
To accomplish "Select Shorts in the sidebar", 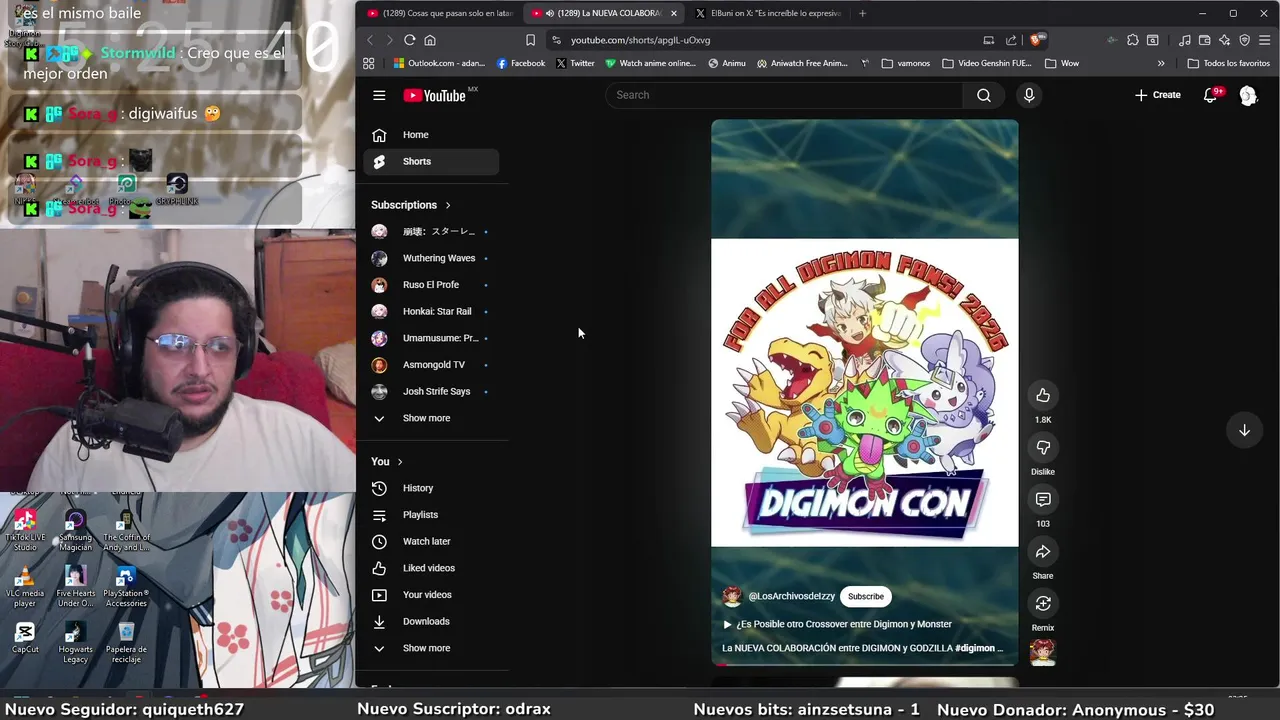I will 432,161.
